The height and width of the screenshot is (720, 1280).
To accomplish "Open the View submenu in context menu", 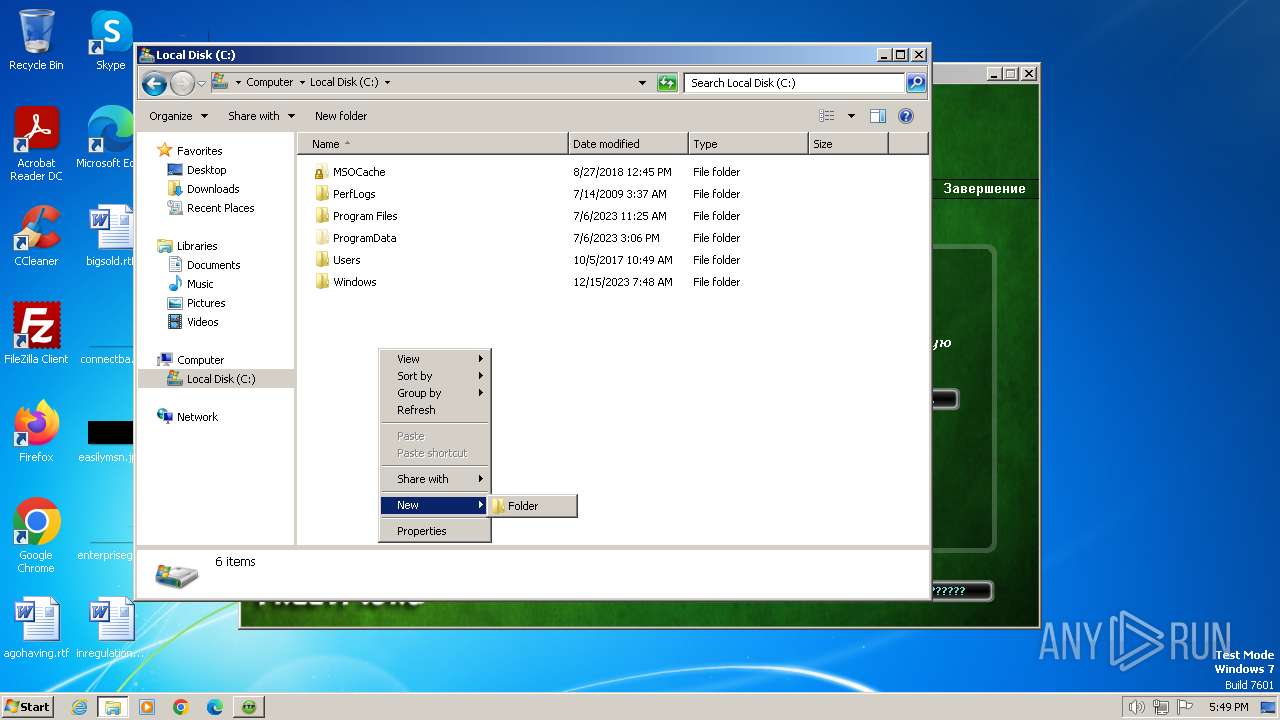I will point(435,359).
